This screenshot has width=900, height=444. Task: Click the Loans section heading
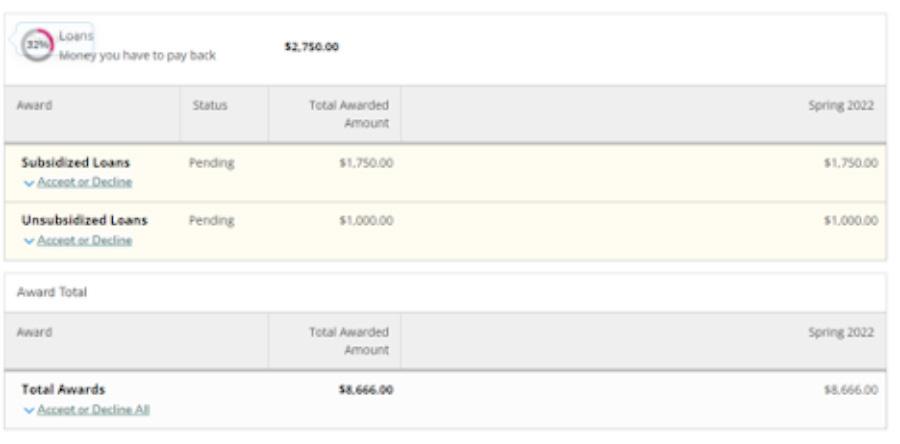77,36
